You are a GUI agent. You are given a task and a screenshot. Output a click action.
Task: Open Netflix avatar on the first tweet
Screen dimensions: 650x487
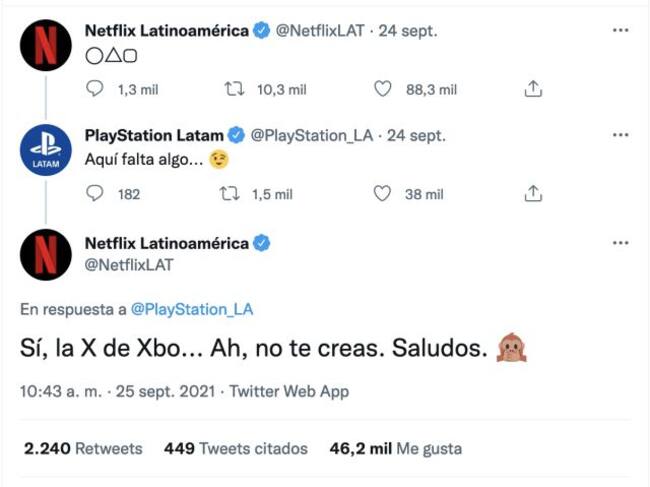click(x=45, y=46)
